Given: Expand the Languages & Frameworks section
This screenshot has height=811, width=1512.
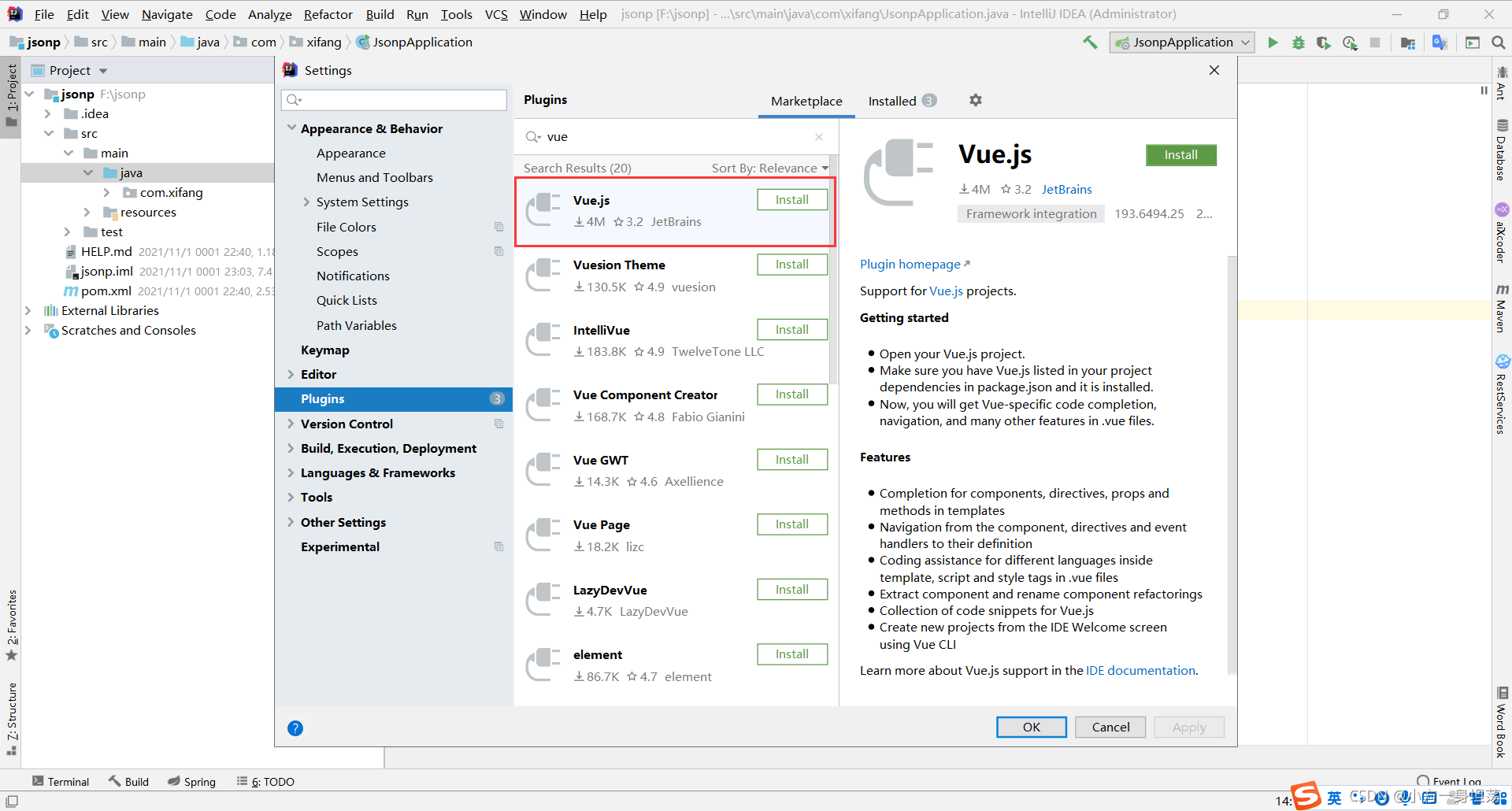Looking at the screenshot, I should (291, 472).
